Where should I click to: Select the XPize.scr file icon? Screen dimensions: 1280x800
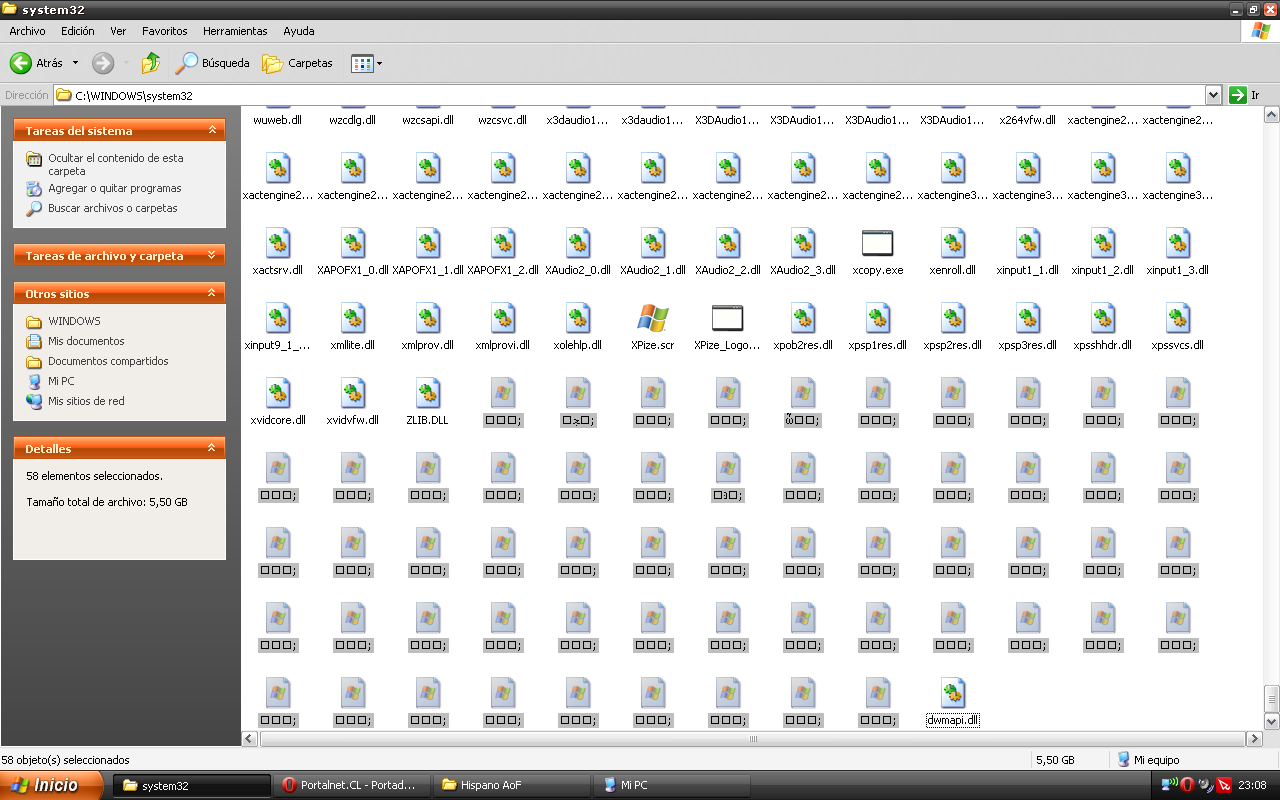pyautogui.click(x=652, y=318)
